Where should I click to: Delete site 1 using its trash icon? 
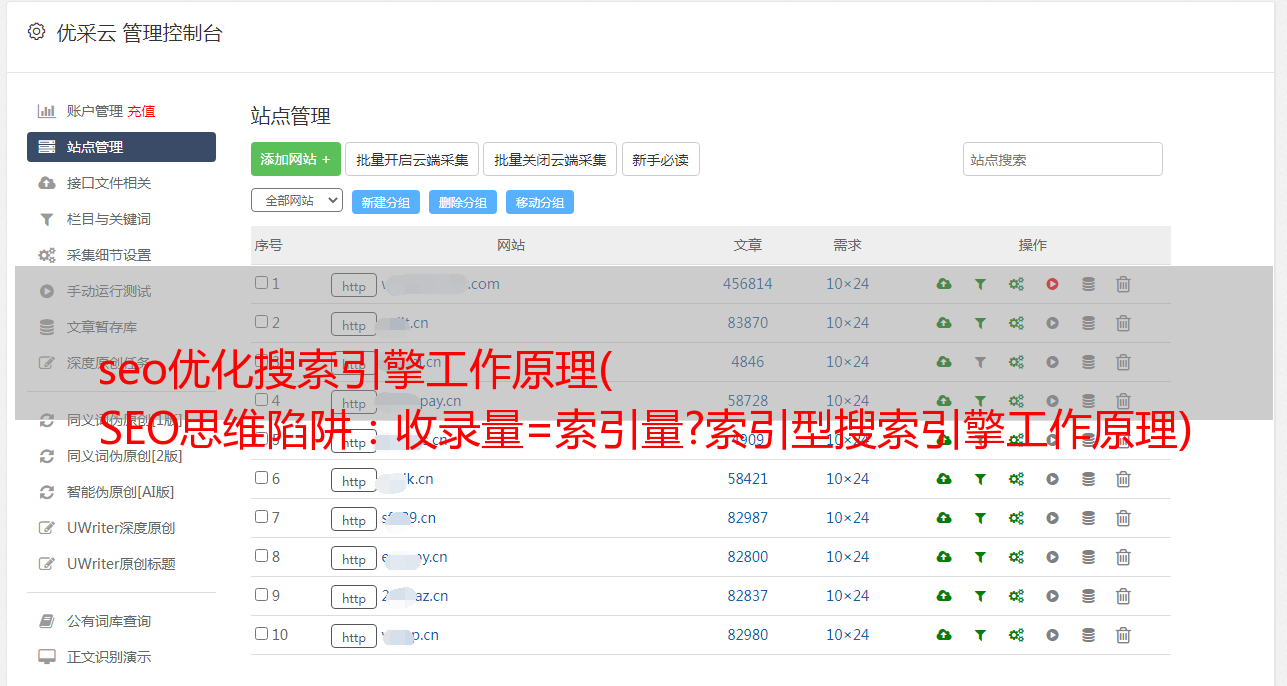1123,284
